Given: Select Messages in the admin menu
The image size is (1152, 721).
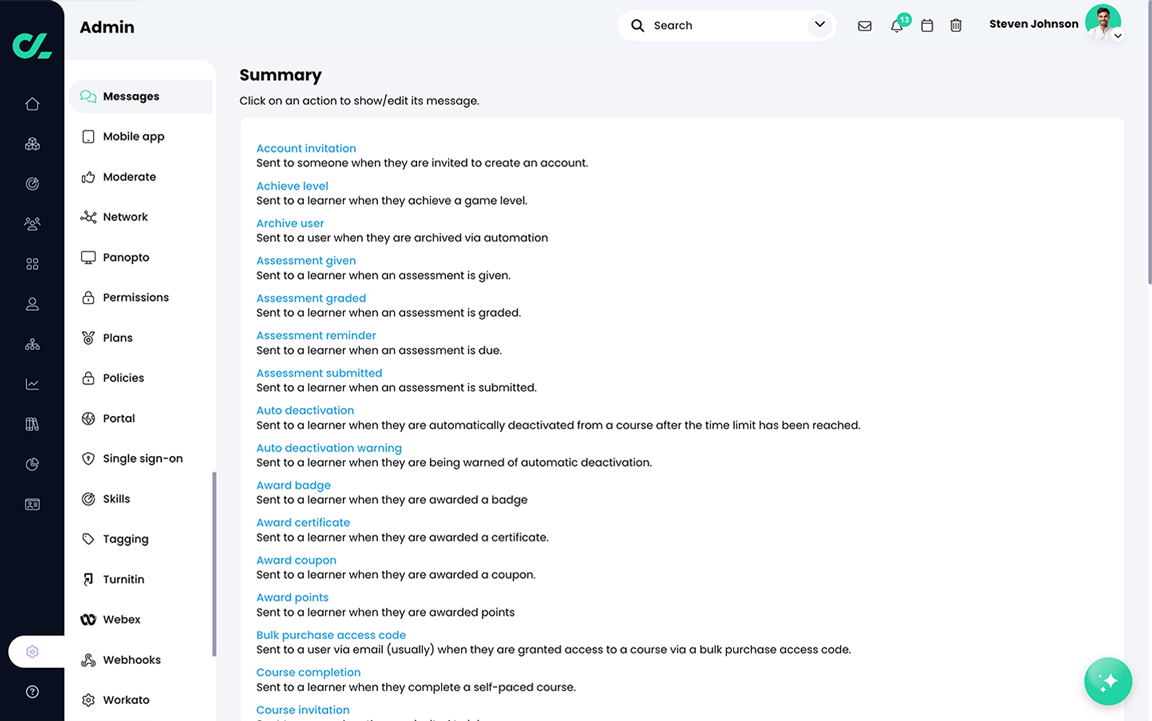Looking at the screenshot, I should click(141, 96).
